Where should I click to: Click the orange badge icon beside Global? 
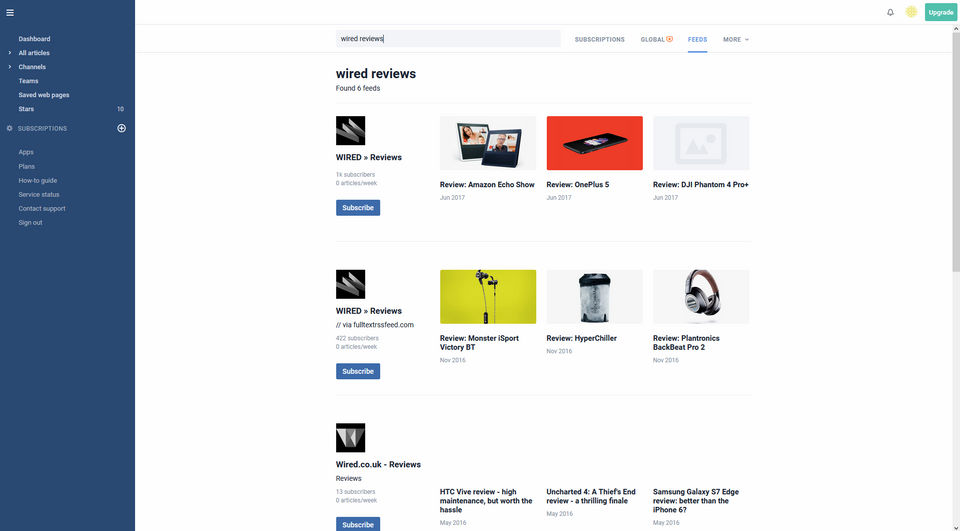[x=670, y=39]
